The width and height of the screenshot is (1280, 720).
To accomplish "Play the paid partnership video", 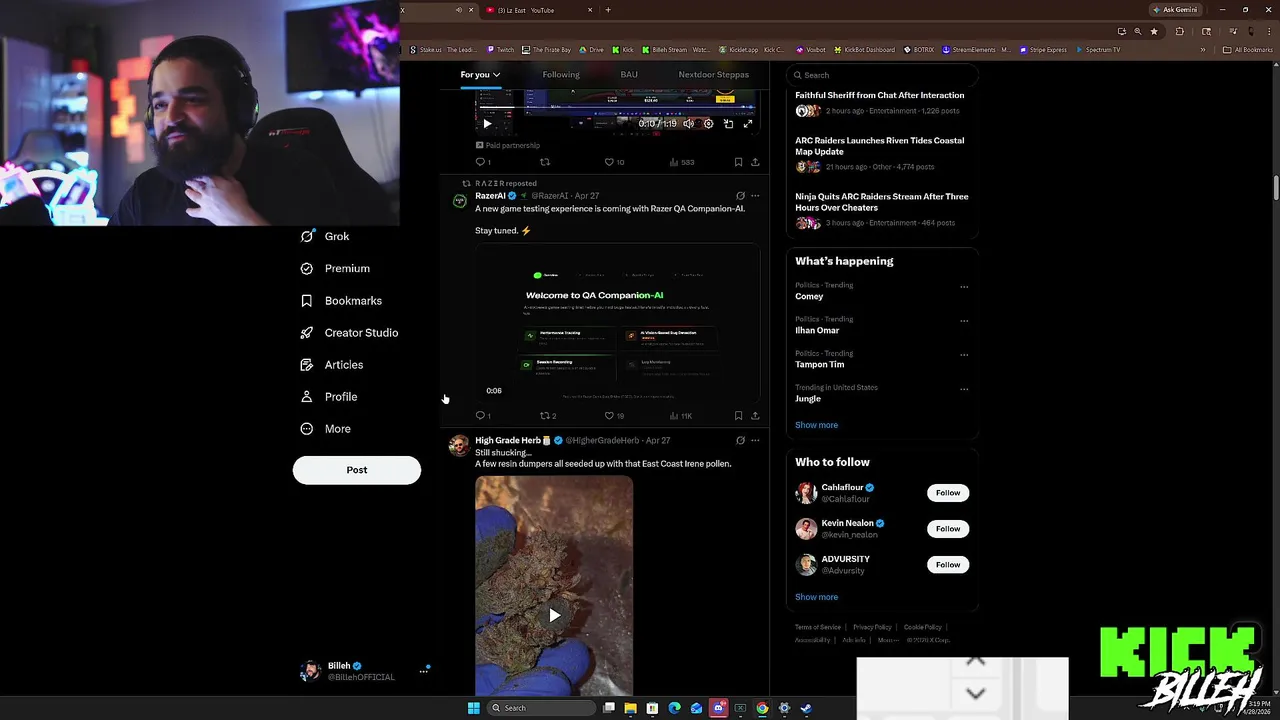I will click(487, 124).
